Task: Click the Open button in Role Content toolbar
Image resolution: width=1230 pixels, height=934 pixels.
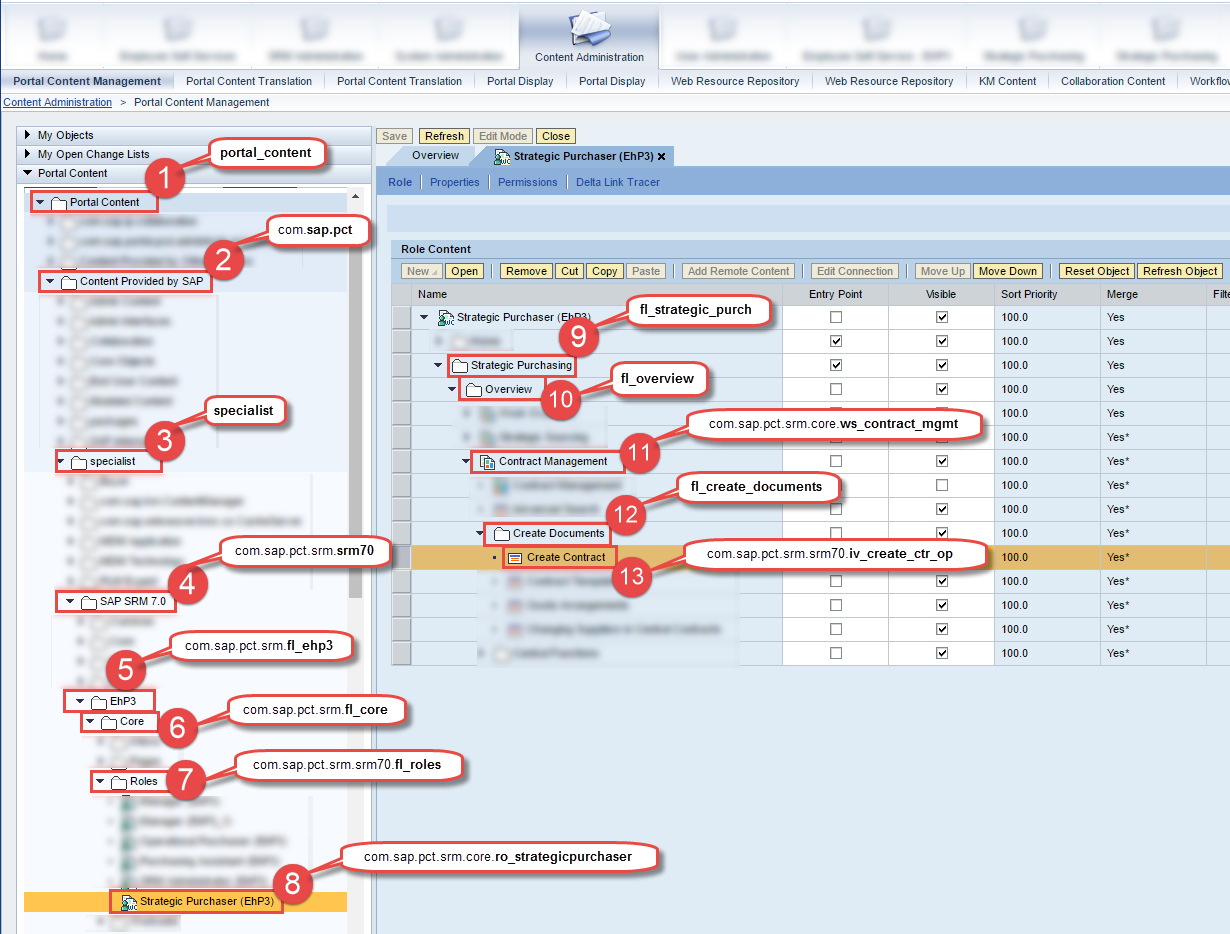Action: pyautogui.click(x=464, y=271)
